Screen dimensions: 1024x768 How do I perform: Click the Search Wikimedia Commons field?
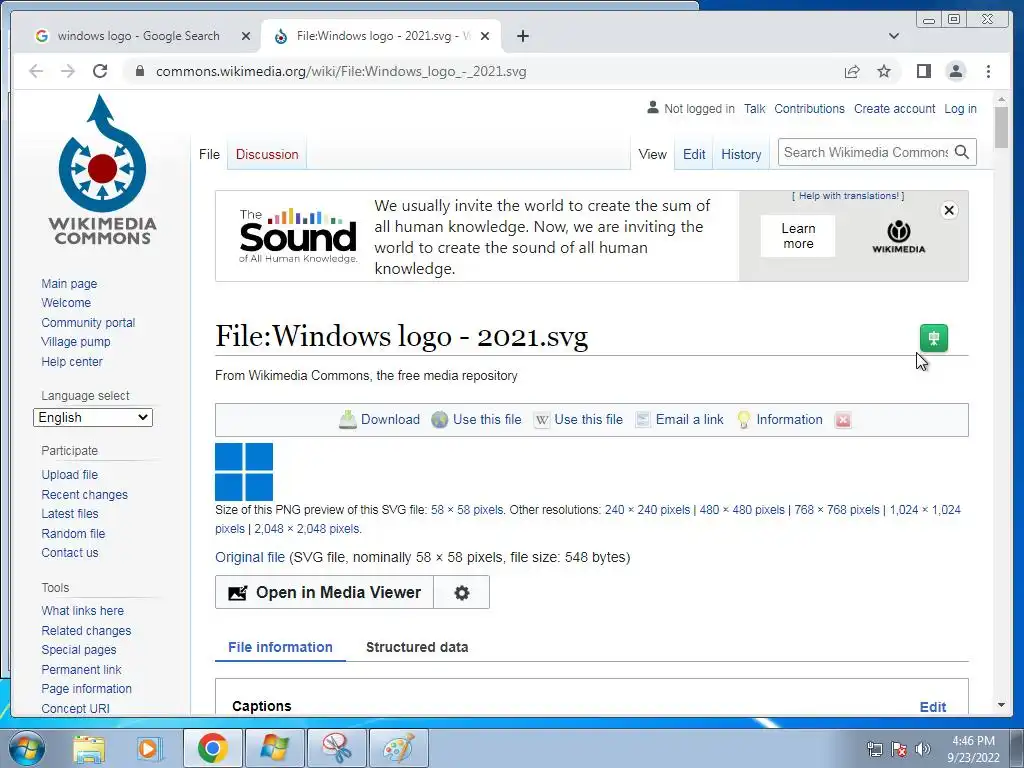point(865,152)
